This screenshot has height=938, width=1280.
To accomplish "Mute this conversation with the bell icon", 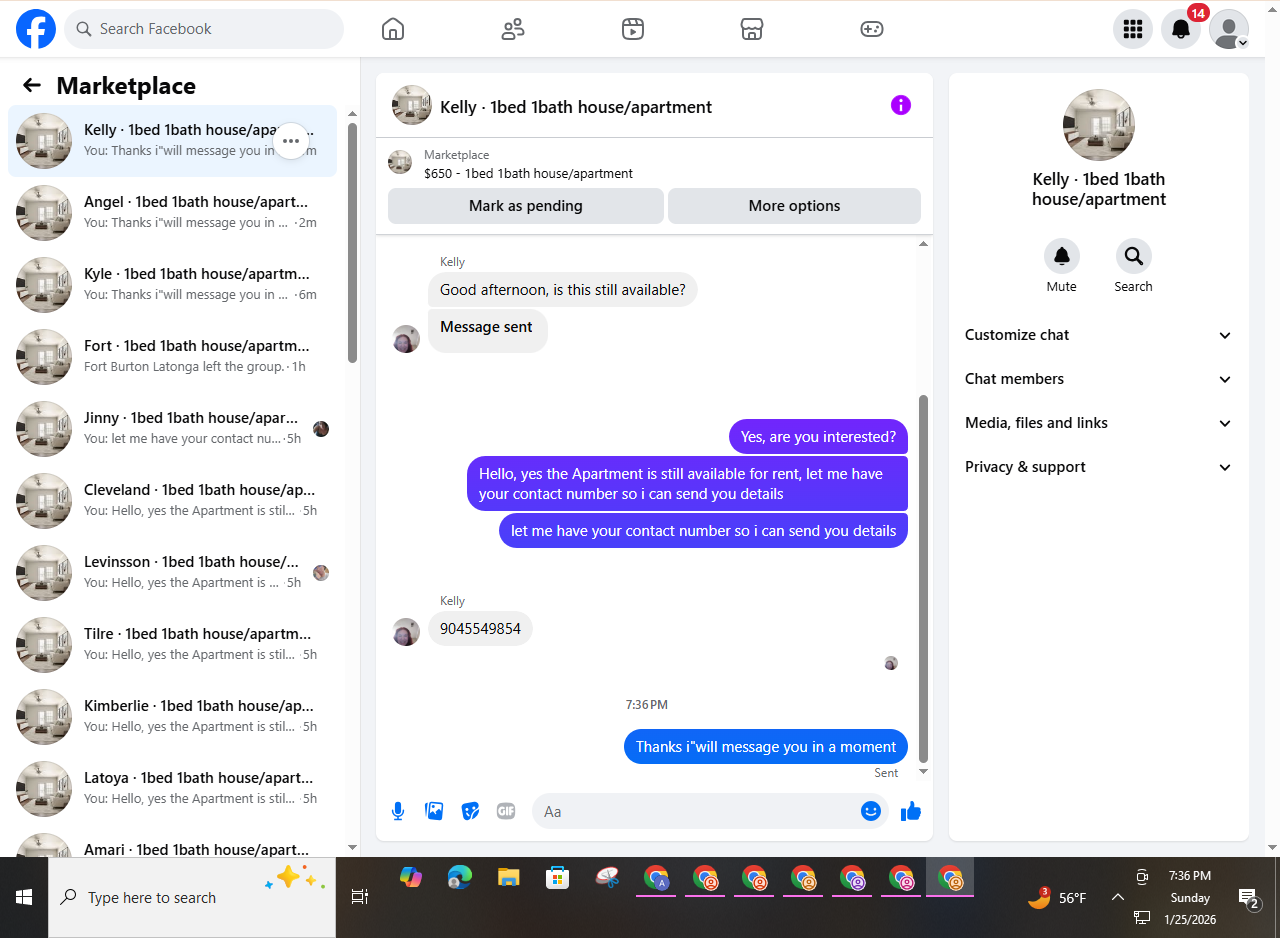I will pyautogui.click(x=1062, y=257).
